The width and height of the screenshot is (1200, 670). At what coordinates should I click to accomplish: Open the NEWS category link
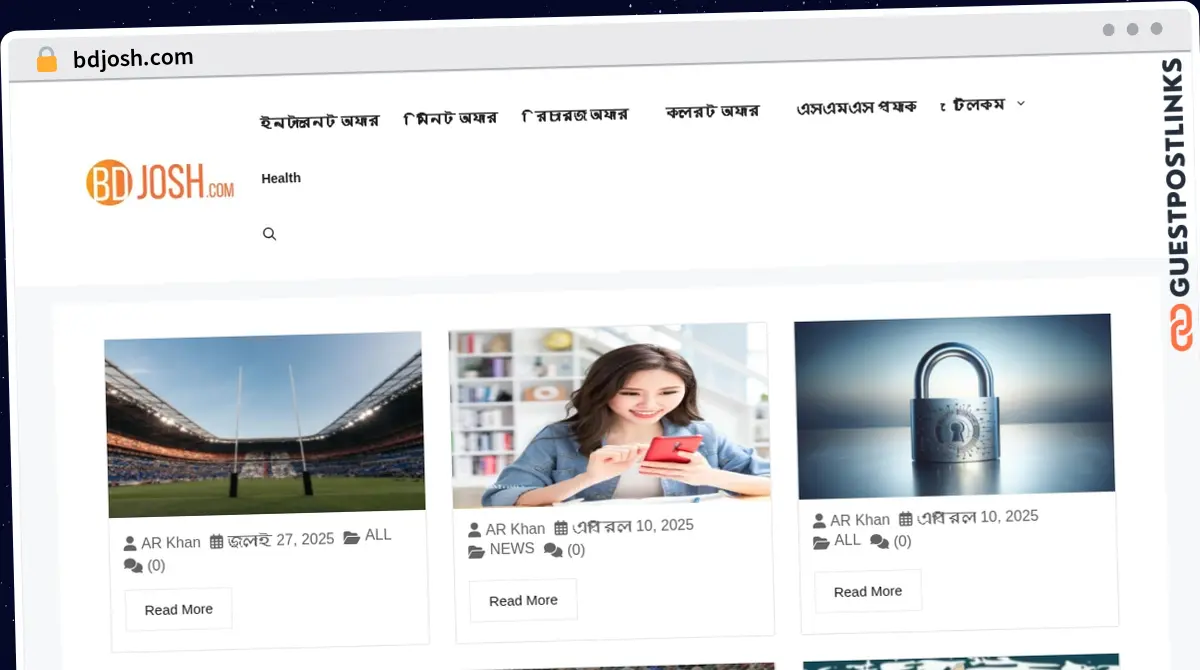(512, 548)
